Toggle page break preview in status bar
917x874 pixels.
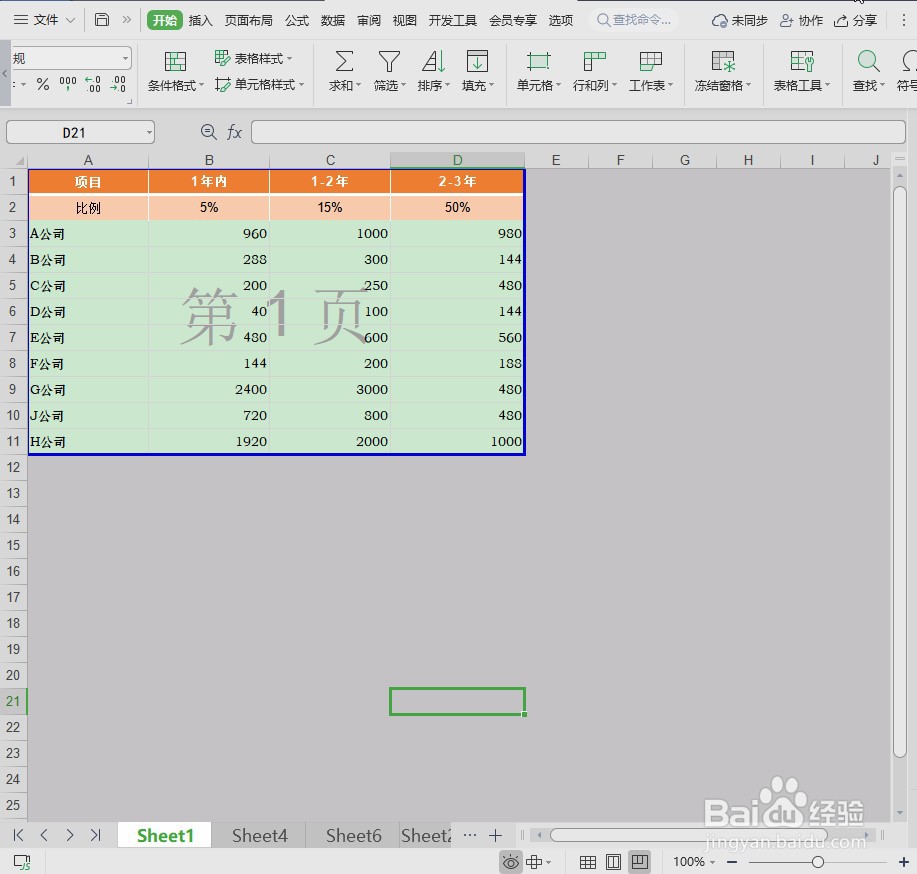pos(639,860)
